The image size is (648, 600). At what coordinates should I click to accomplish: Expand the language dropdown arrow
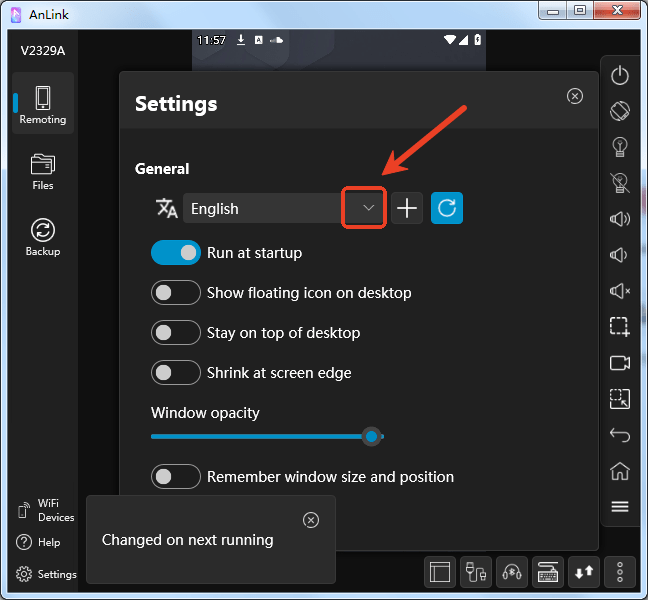(368, 208)
